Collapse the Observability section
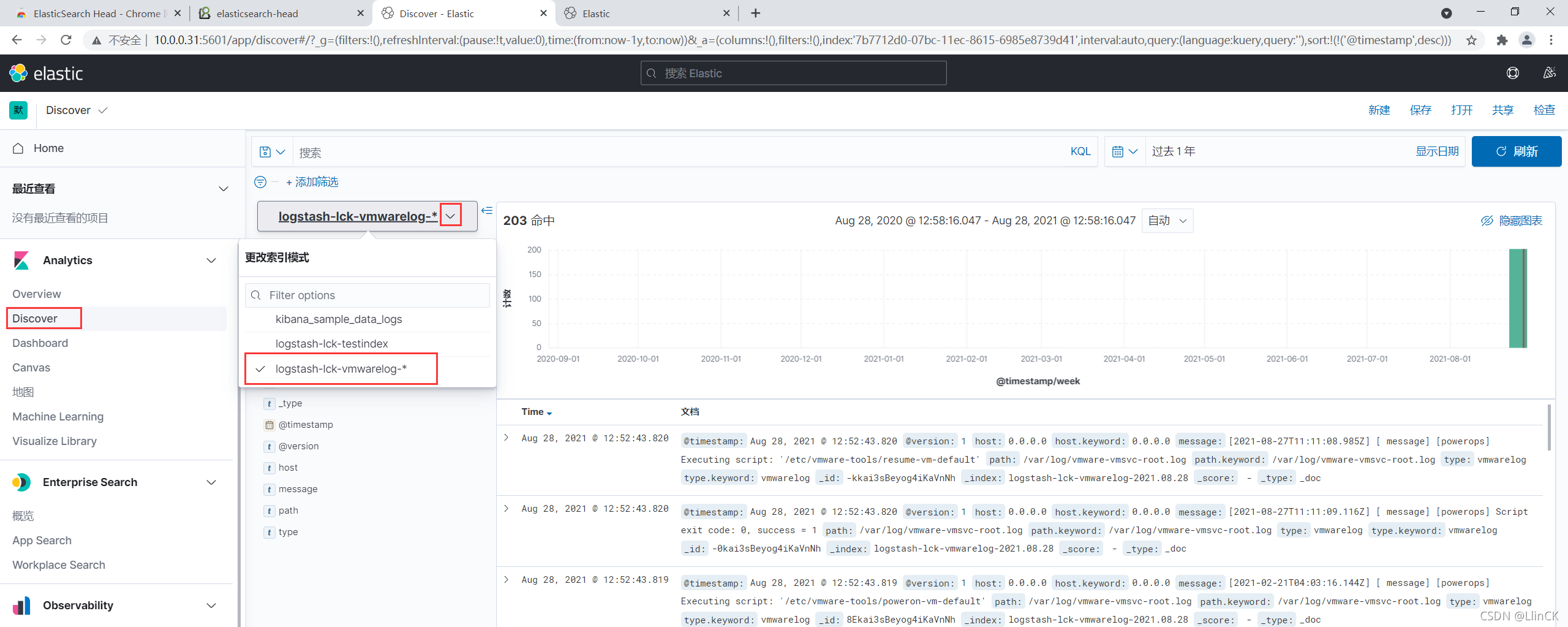This screenshot has width=1568, height=627. click(x=211, y=606)
